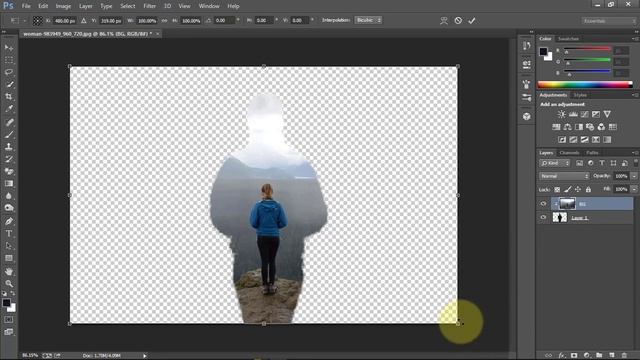
Task: Click the foreground color in toolbar
Action: 6,302
